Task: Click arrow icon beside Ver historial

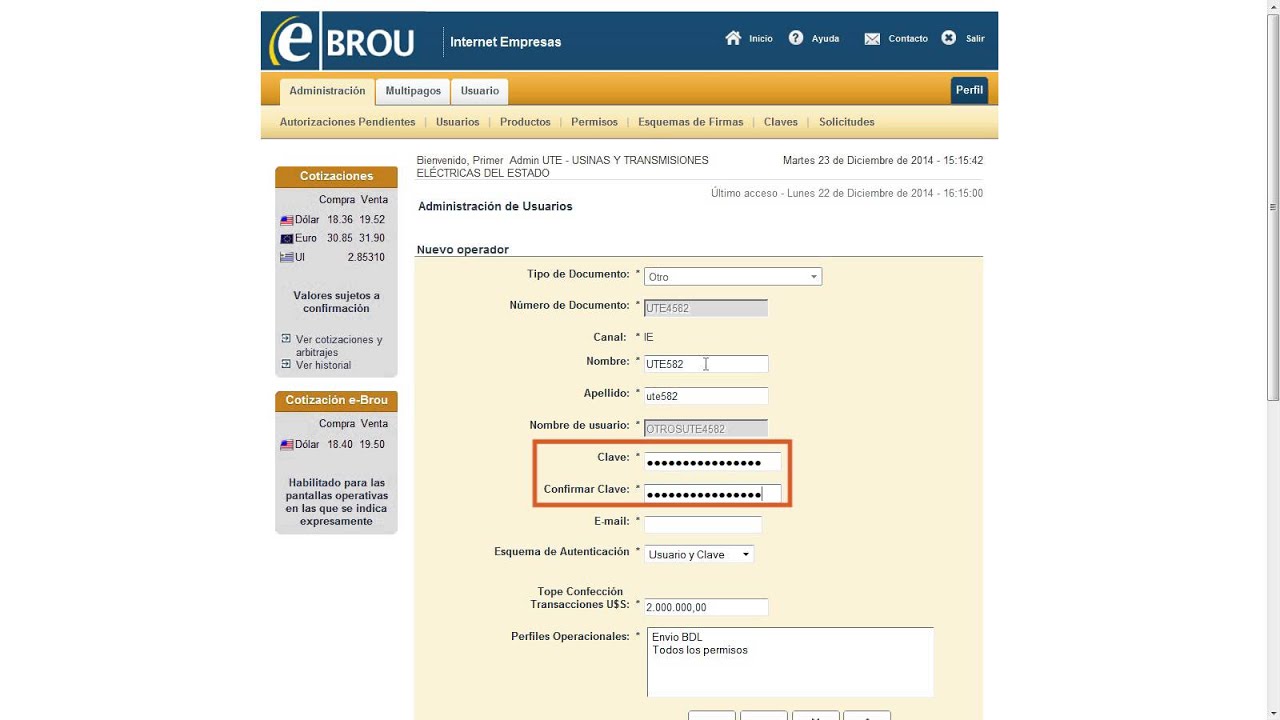Action: pyautogui.click(x=286, y=364)
